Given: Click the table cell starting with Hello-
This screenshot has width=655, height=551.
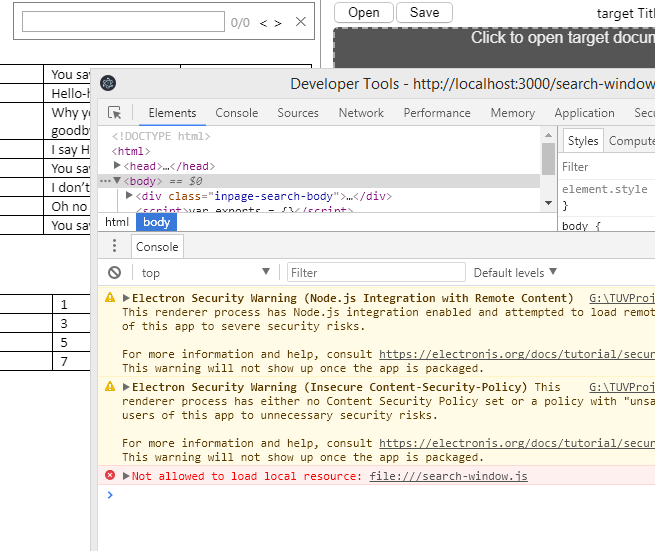Looking at the screenshot, I should tap(67, 93).
